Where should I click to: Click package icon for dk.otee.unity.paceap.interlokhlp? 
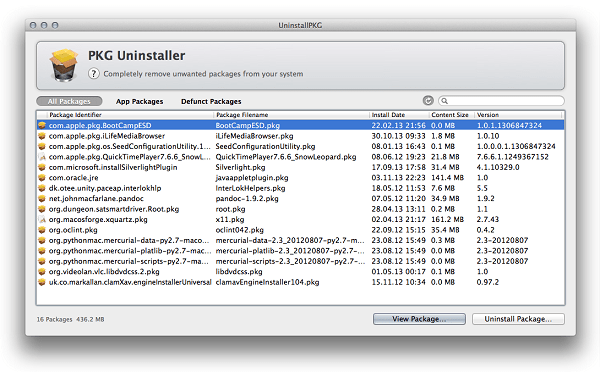click(x=42, y=188)
